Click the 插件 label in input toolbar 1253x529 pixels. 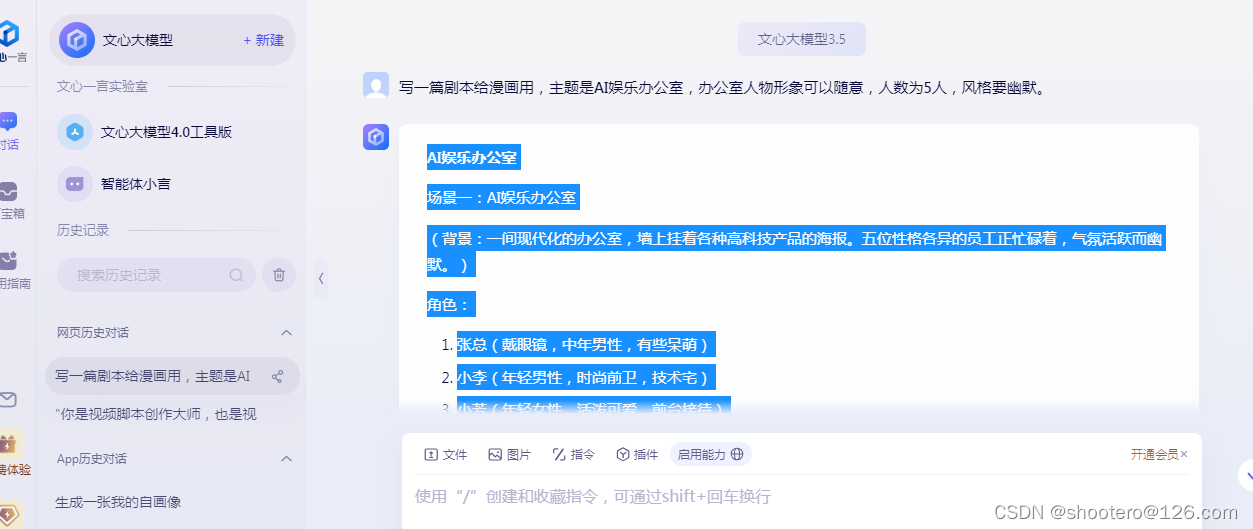[646, 454]
